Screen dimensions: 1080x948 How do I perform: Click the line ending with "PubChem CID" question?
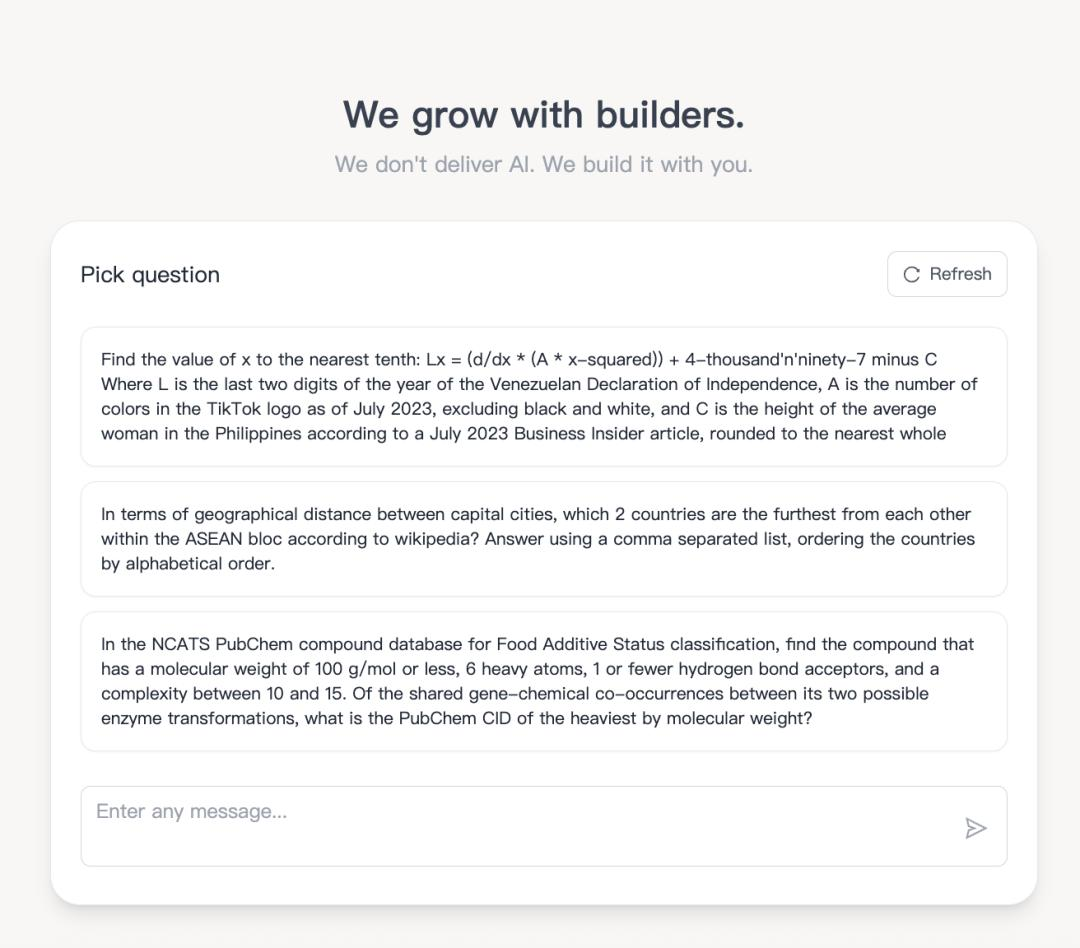[x=456, y=718]
